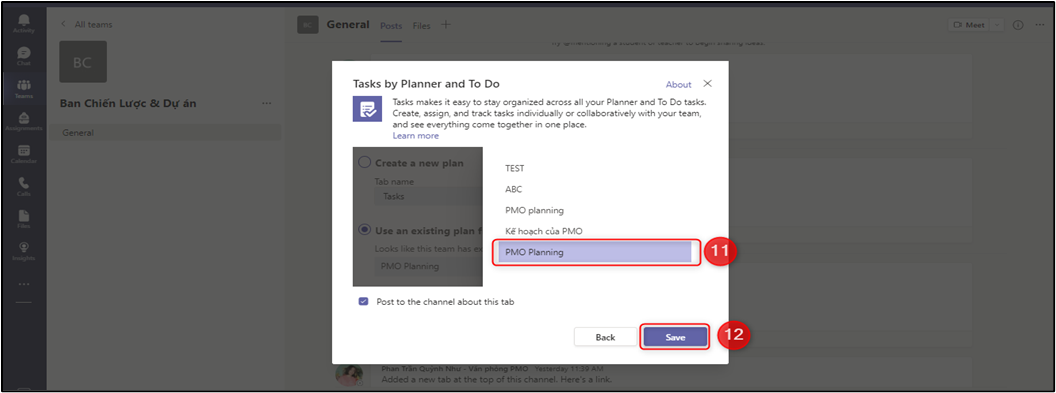Click the BC team avatar tile
Viewport: 1056px width, 393px height.
point(83,62)
